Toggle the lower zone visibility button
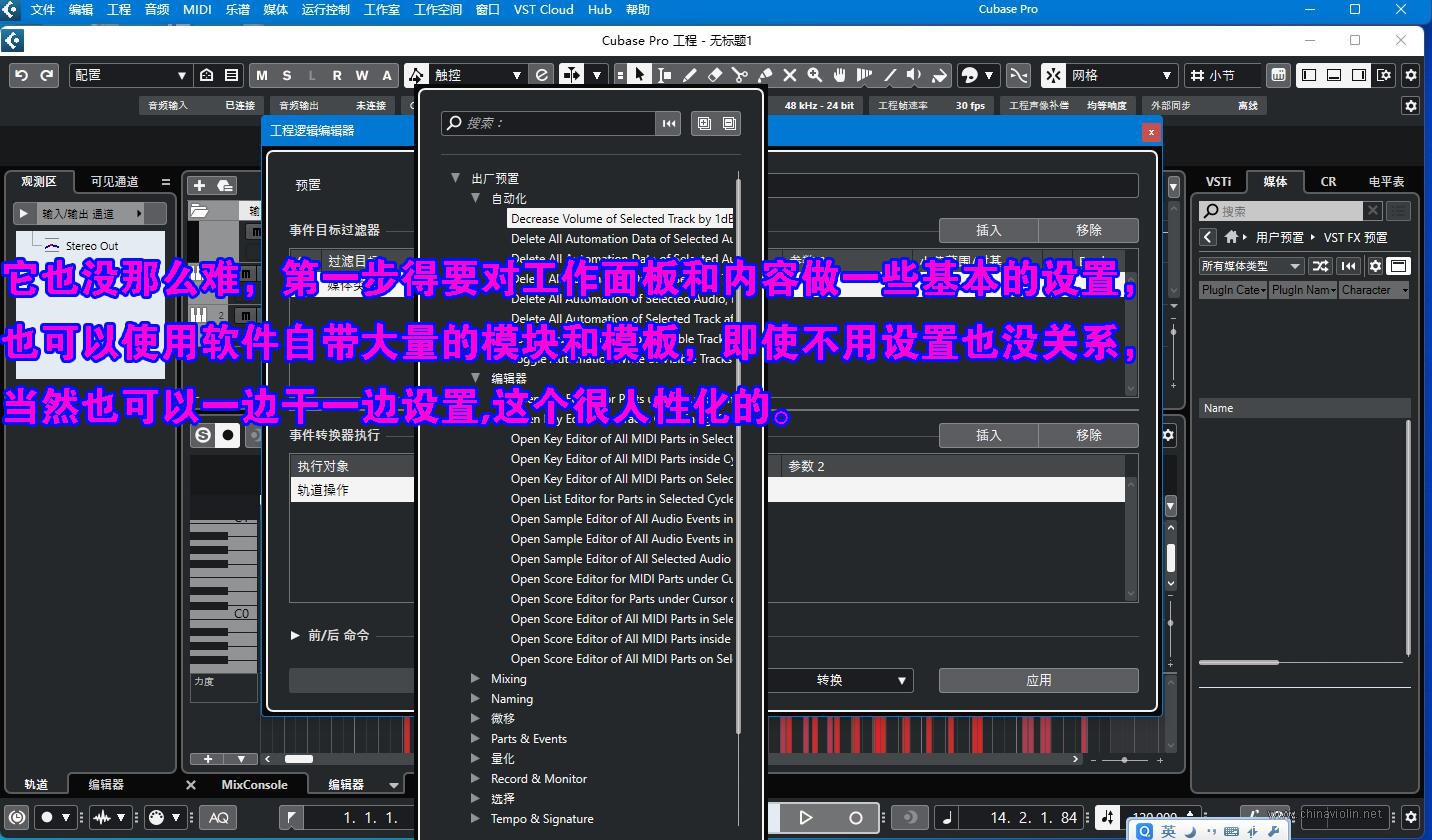1432x840 pixels. click(x=1334, y=75)
